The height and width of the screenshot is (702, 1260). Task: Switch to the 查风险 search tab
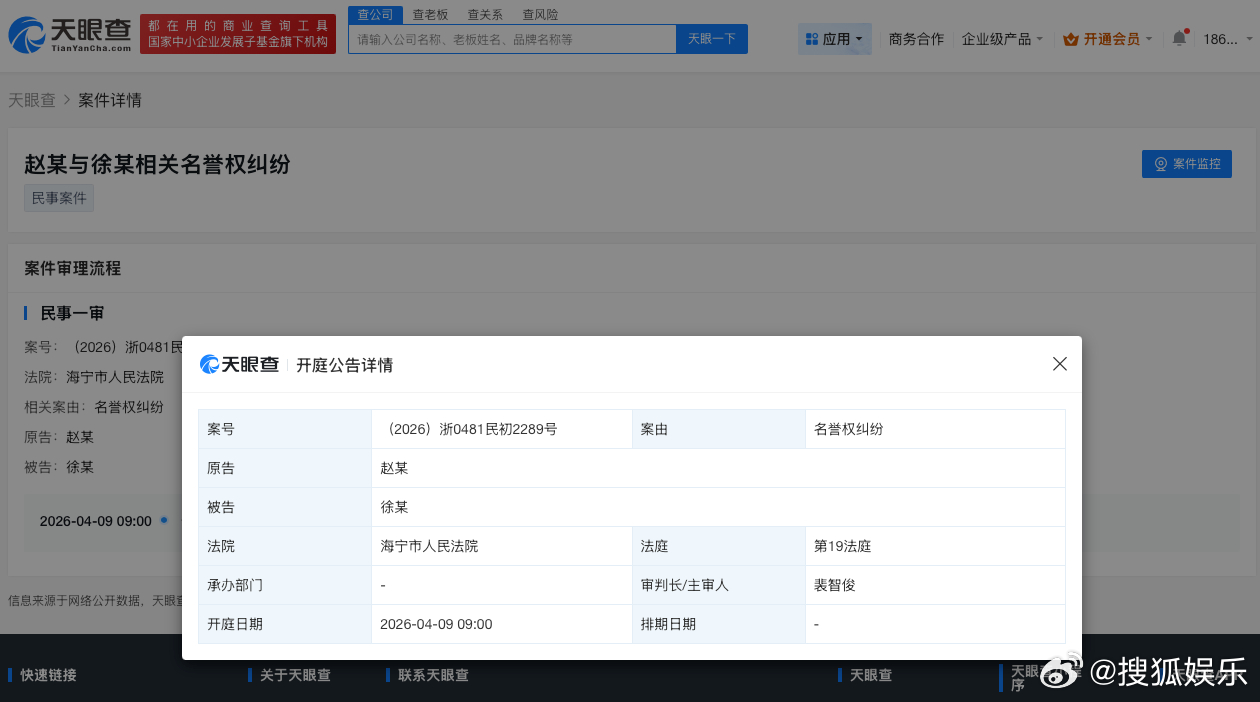pyautogui.click(x=540, y=14)
